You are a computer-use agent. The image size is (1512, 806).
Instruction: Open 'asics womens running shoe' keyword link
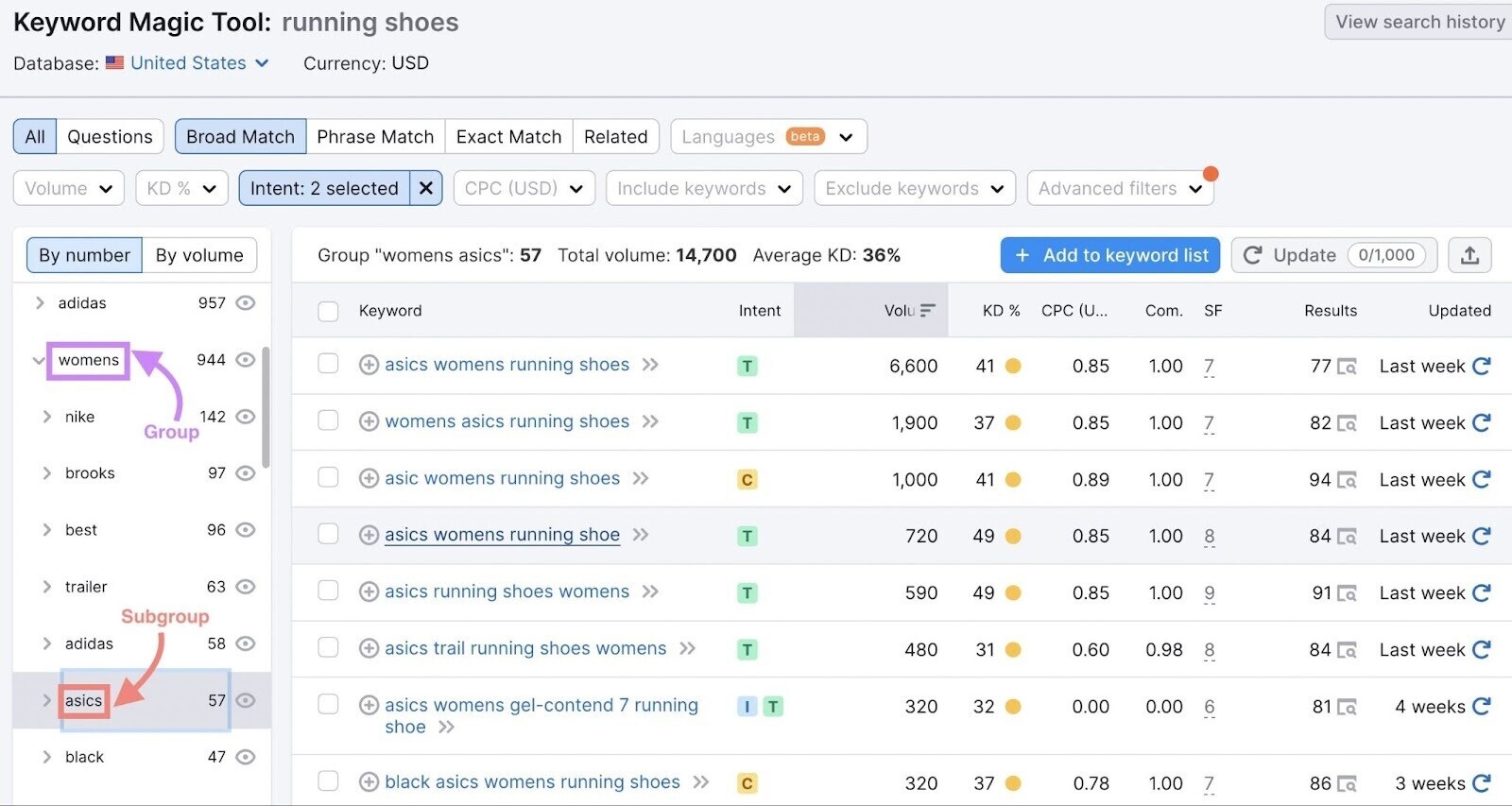[502, 535]
